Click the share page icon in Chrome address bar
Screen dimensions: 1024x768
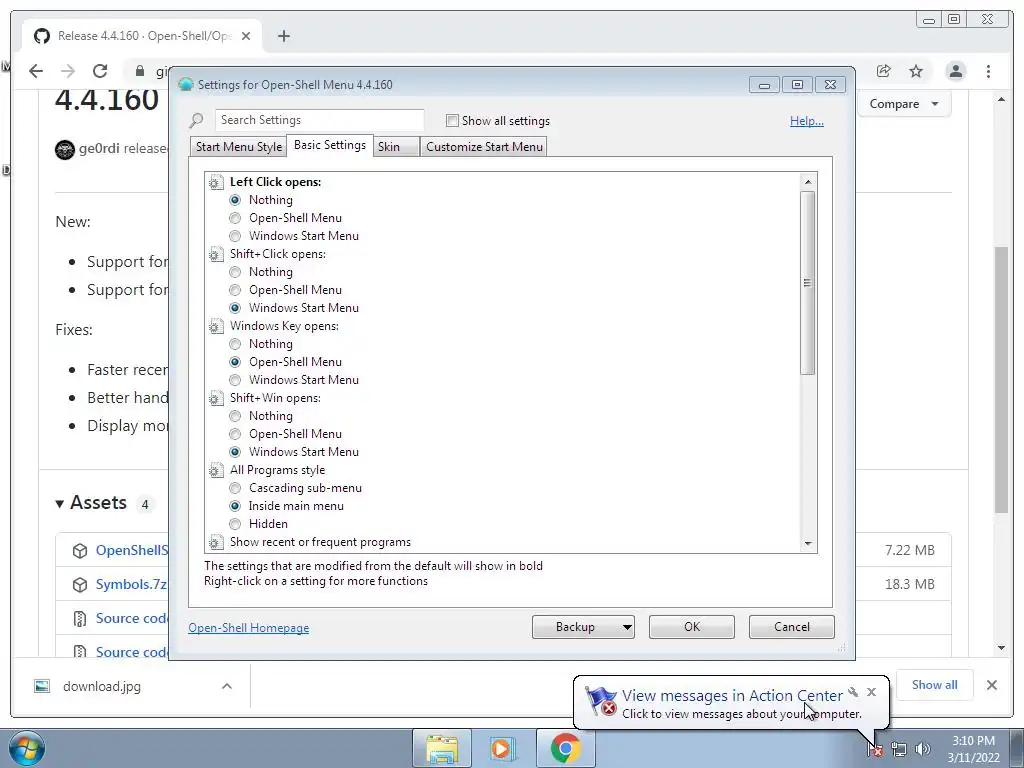[884, 71]
